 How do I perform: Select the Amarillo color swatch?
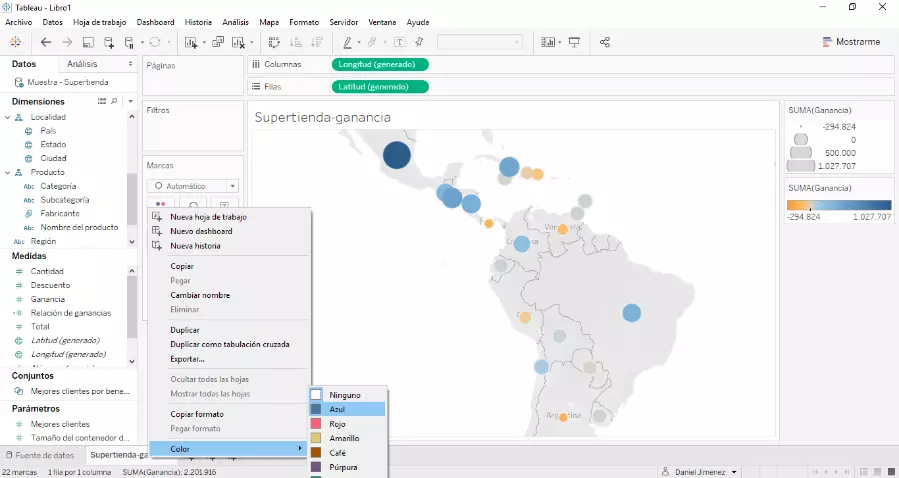click(x=343, y=438)
